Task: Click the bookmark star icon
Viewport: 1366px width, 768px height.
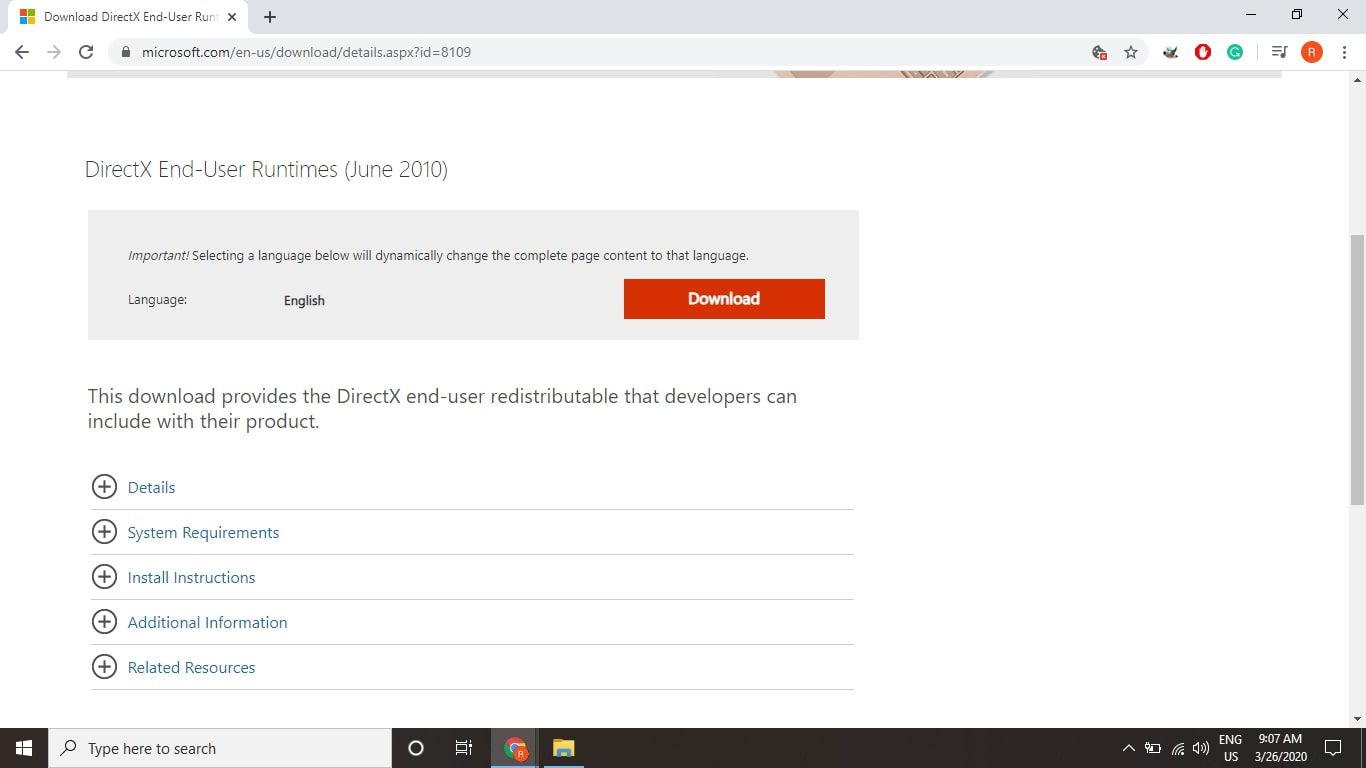Action: pos(1131,52)
